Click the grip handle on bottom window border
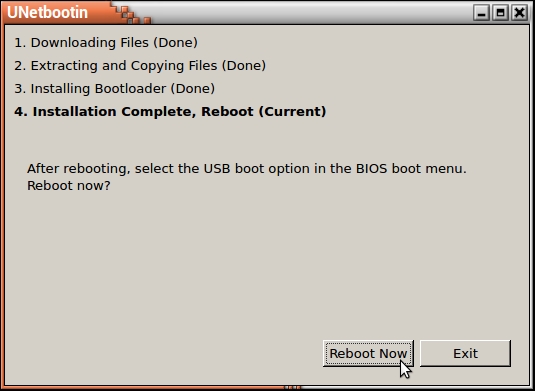 tap(292, 387)
